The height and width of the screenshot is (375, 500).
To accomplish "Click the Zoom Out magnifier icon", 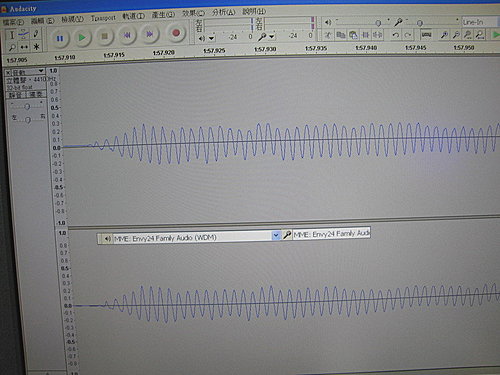I will point(456,34).
